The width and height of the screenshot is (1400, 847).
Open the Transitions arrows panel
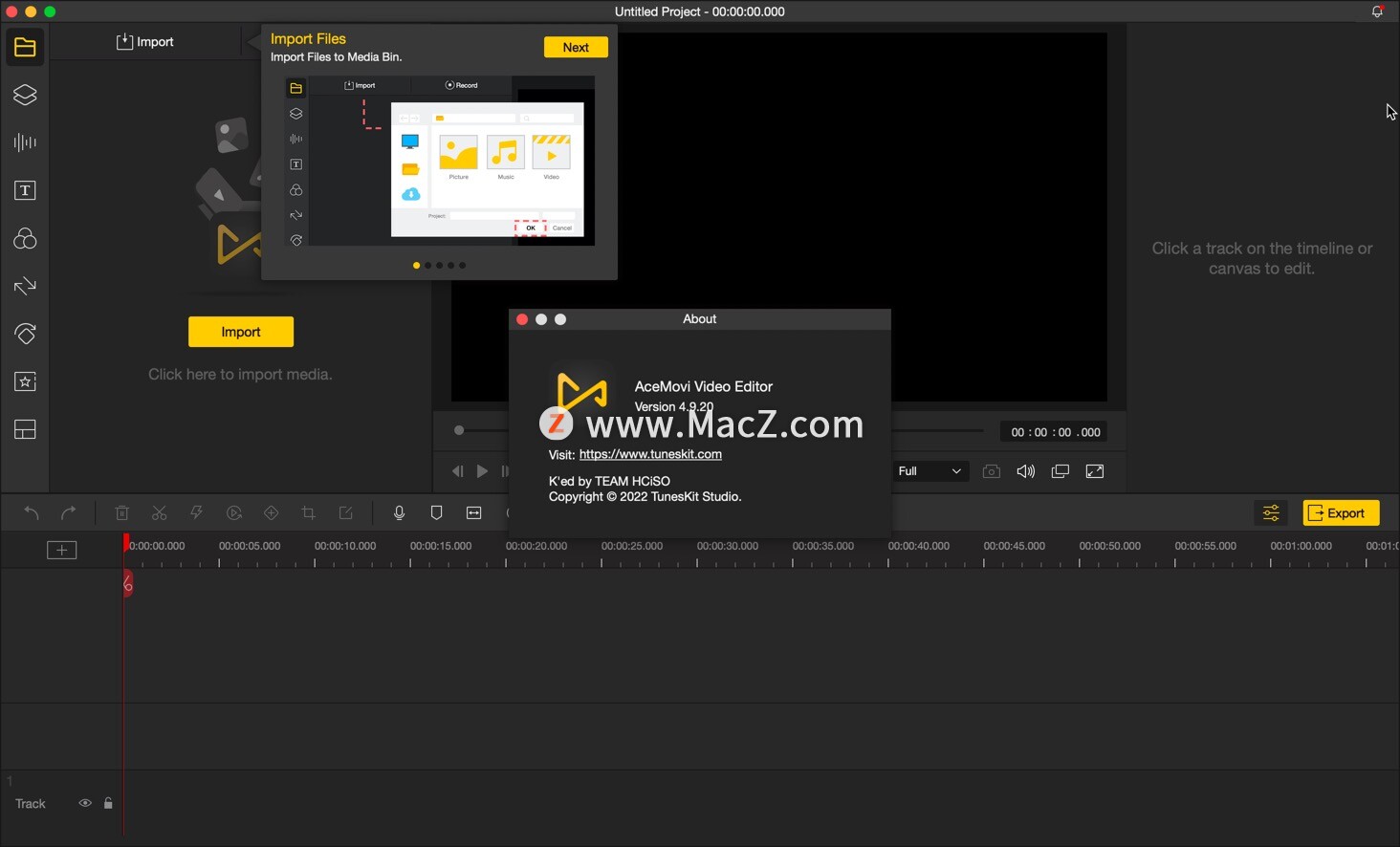coord(25,286)
